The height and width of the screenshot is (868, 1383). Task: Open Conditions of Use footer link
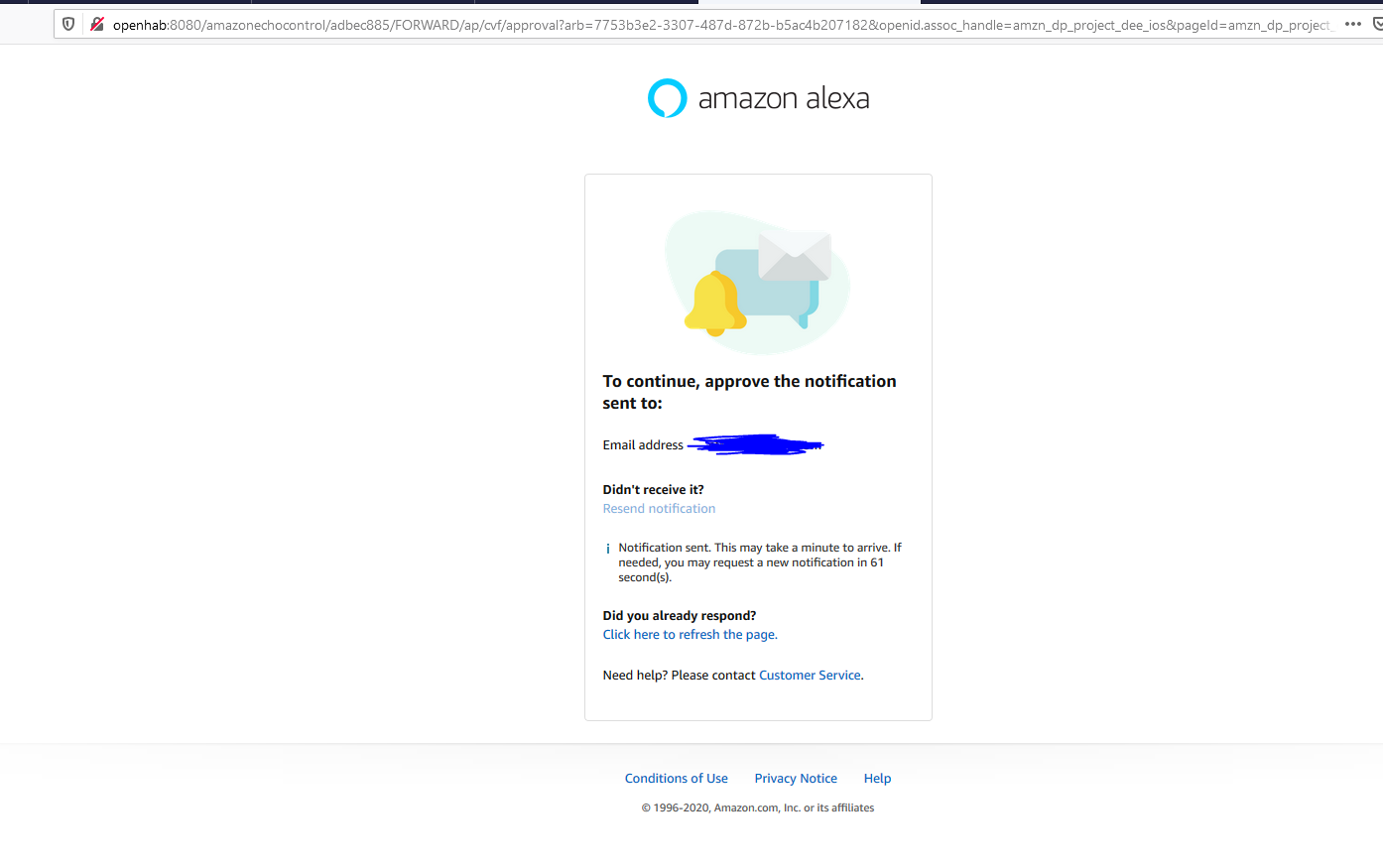tap(676, 779)
